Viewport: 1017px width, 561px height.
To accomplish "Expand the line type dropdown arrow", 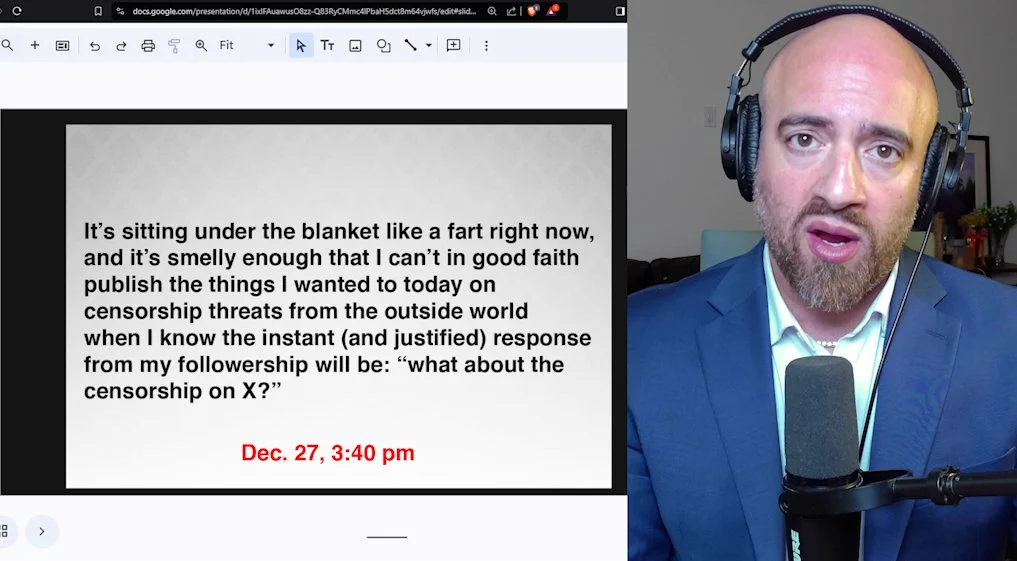I will [x=429, y=46].
